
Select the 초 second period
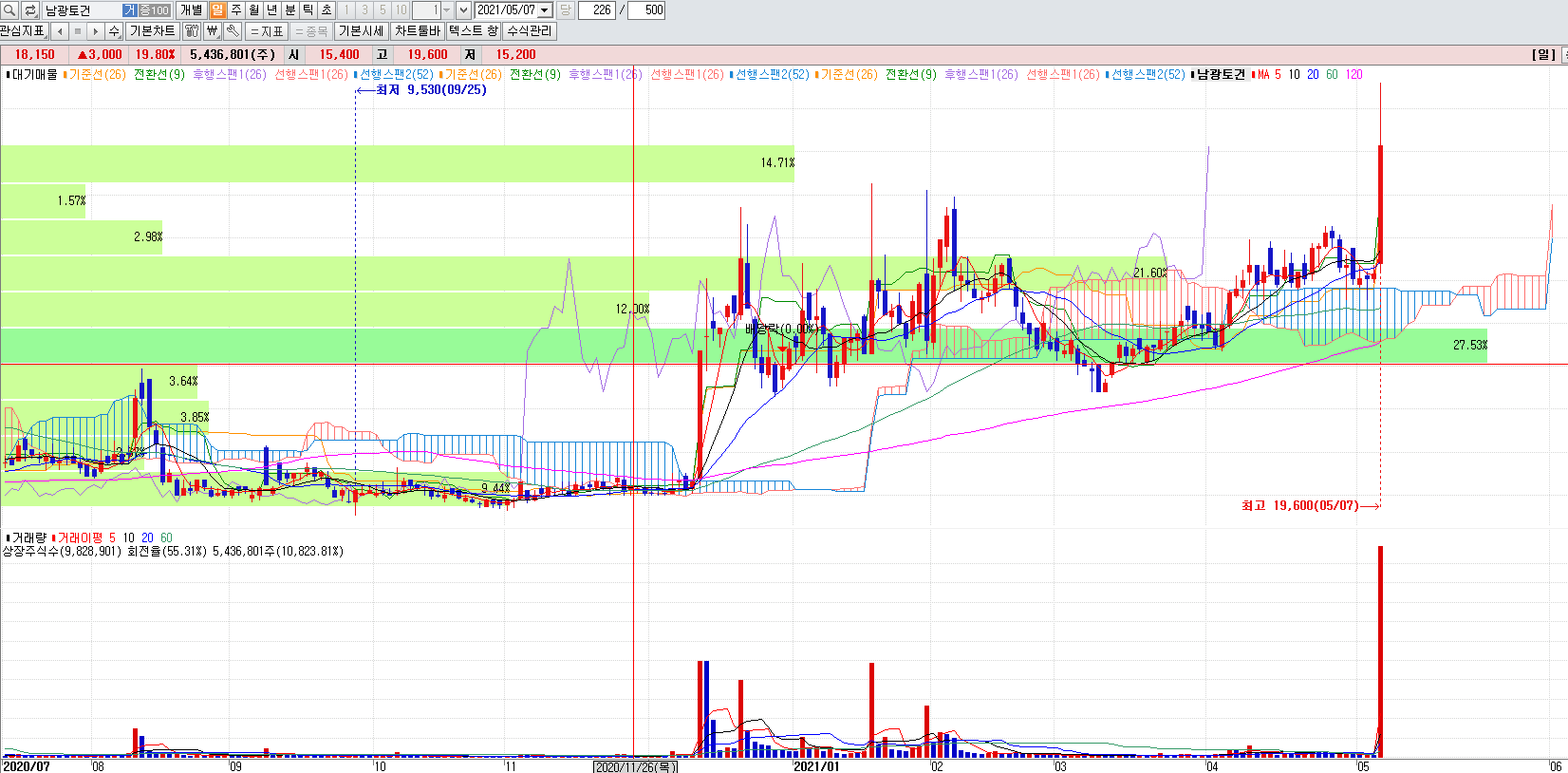coord(327,9)
